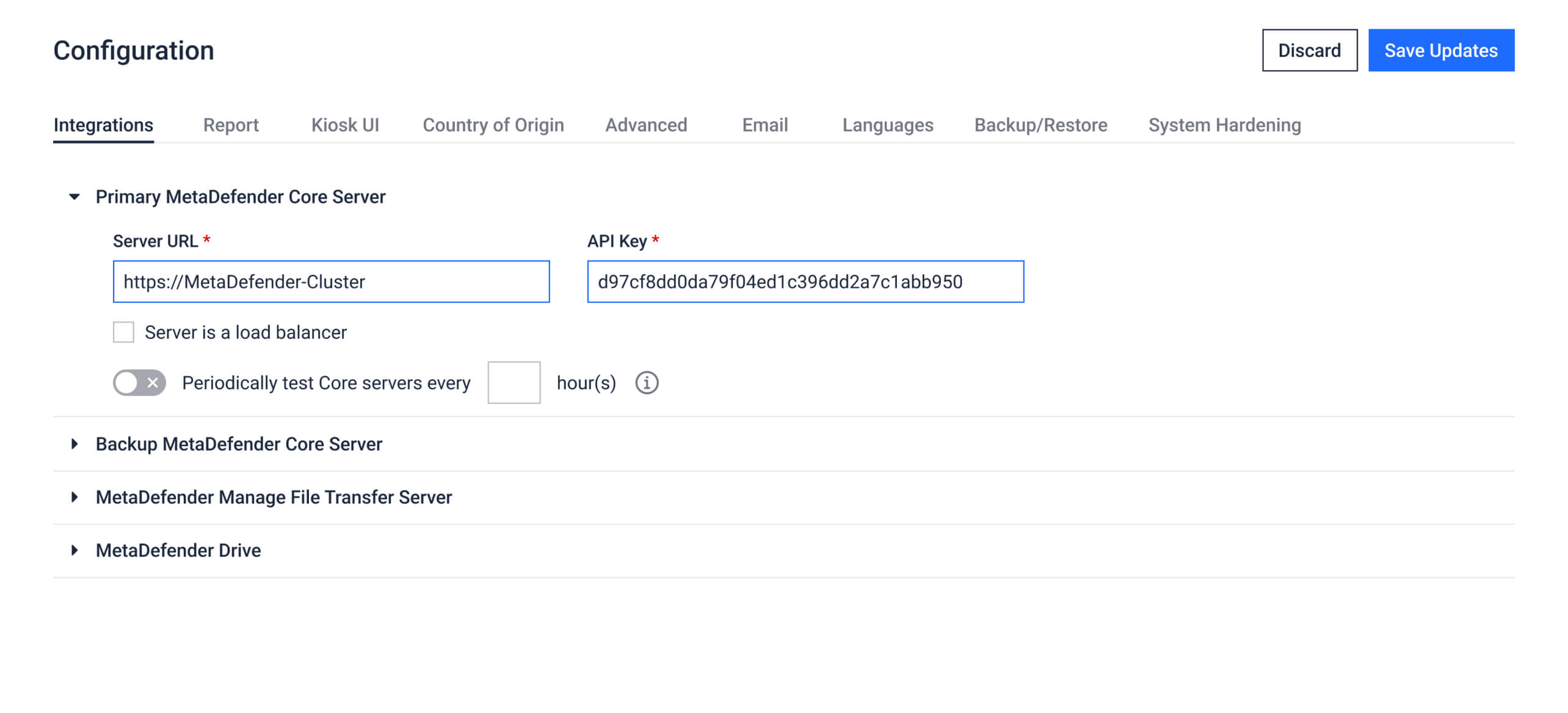Select the Email tab
Image resolution: width=1568 pixels, height=713 pixels.
[x=764, y=125]
